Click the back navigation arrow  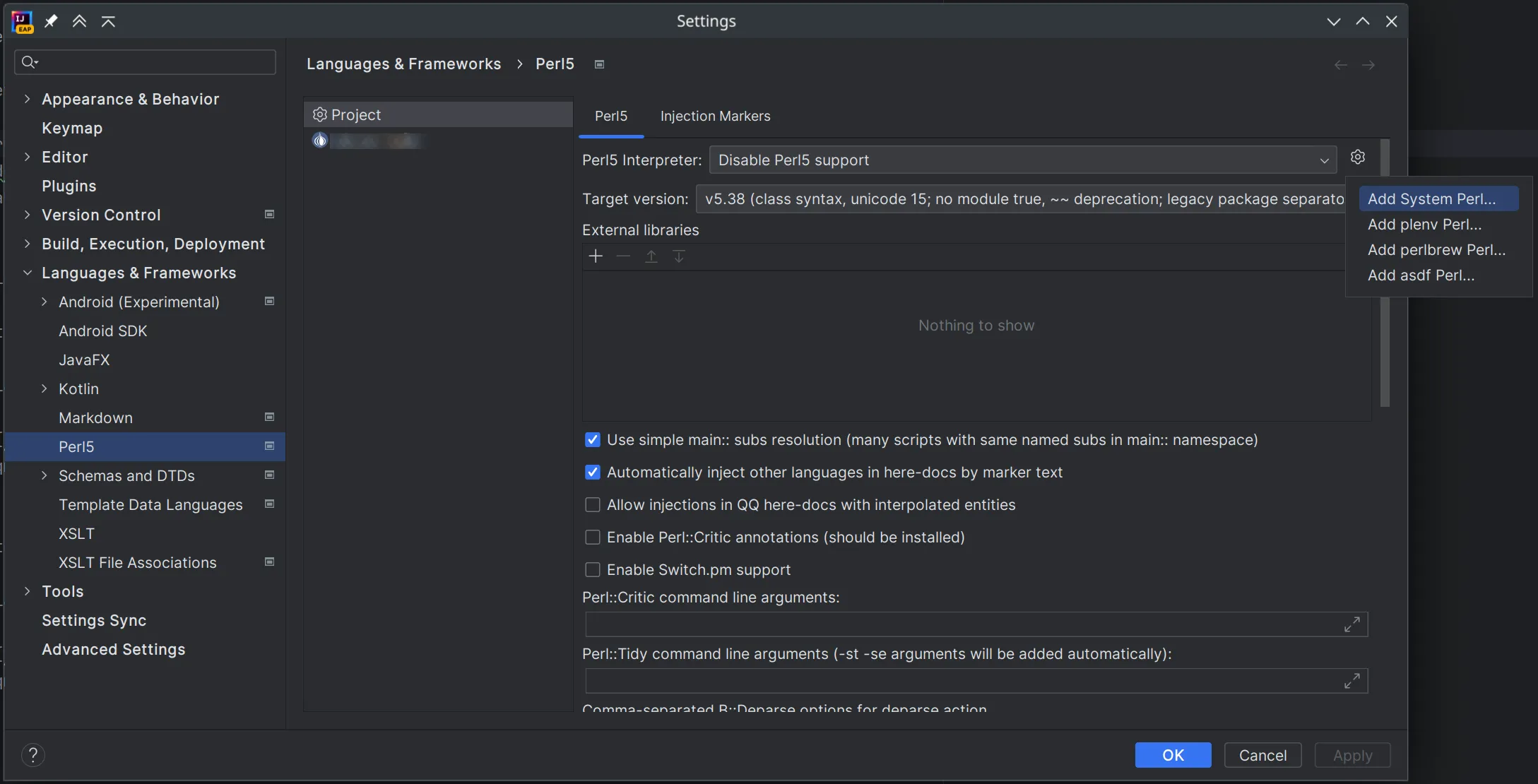(x=1340, y=65)
